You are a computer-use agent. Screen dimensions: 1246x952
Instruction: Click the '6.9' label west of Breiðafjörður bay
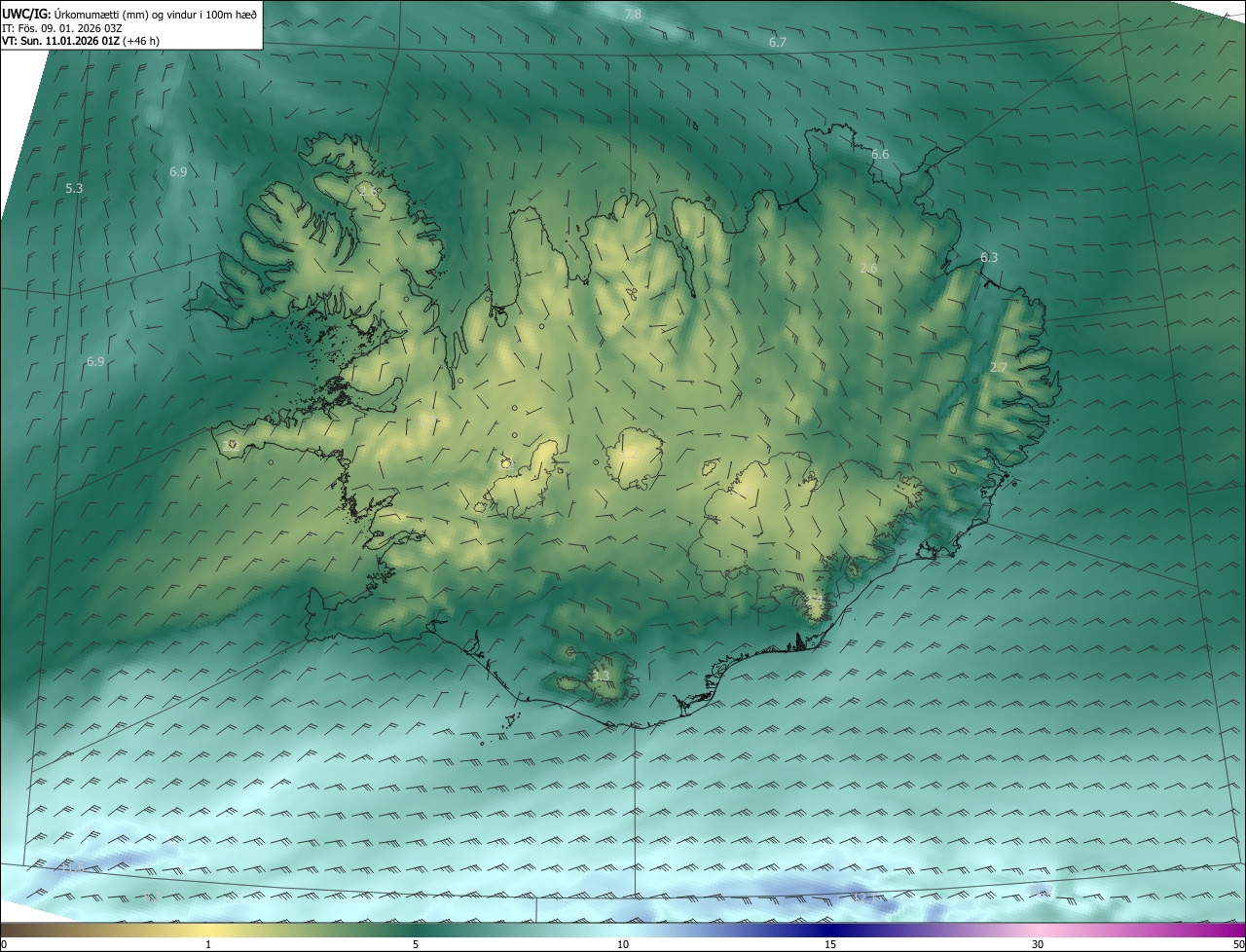tap(95, 361)
